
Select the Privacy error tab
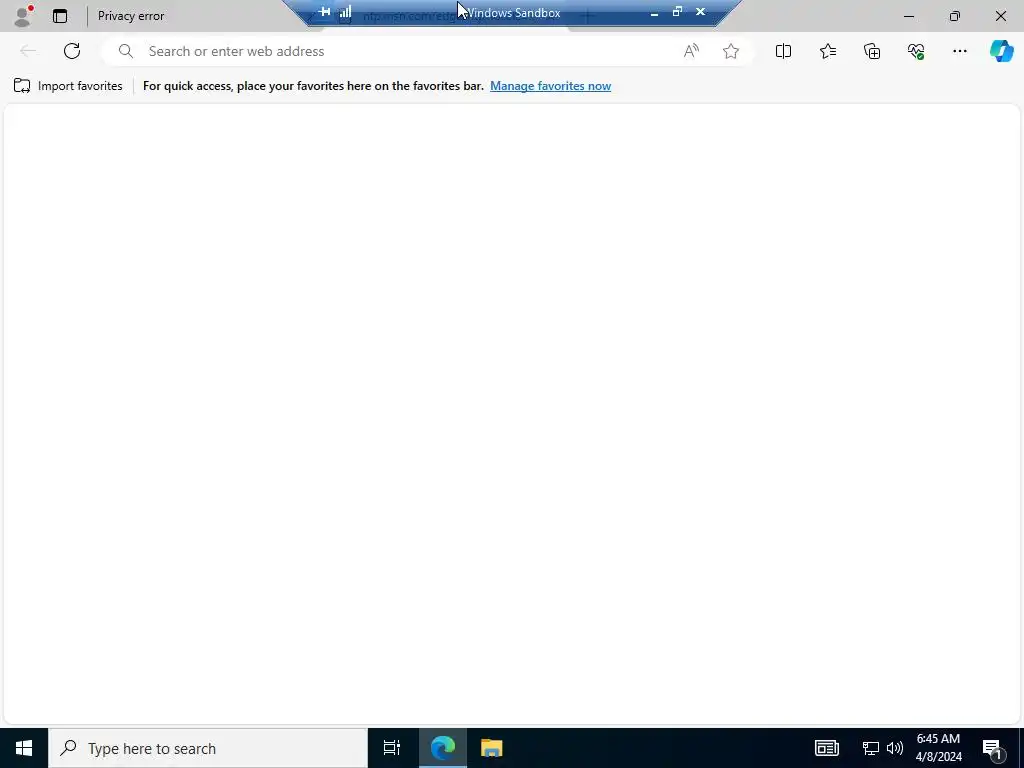[x=131, y=16]
